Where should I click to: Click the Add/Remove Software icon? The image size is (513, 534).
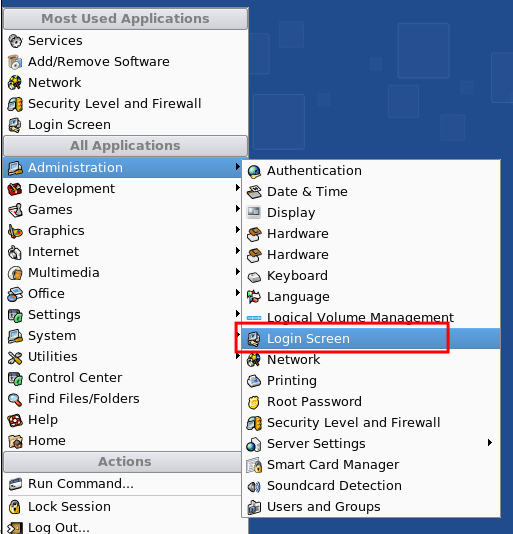(15, 62)
